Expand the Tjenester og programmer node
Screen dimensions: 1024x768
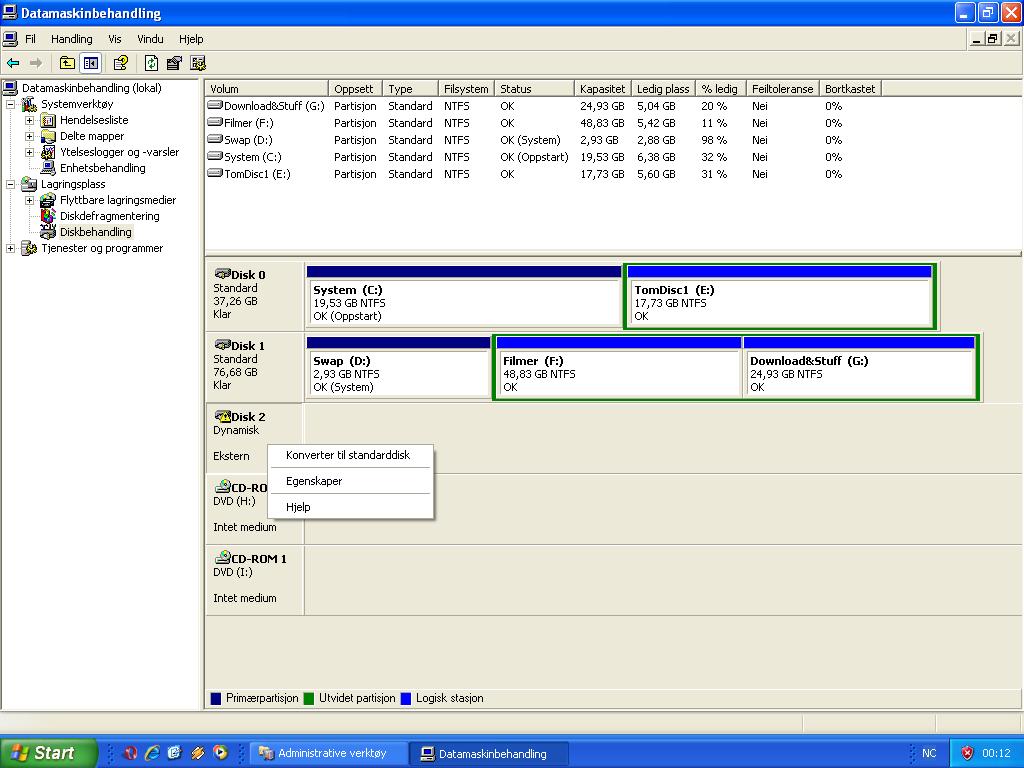tap(11, 248)
